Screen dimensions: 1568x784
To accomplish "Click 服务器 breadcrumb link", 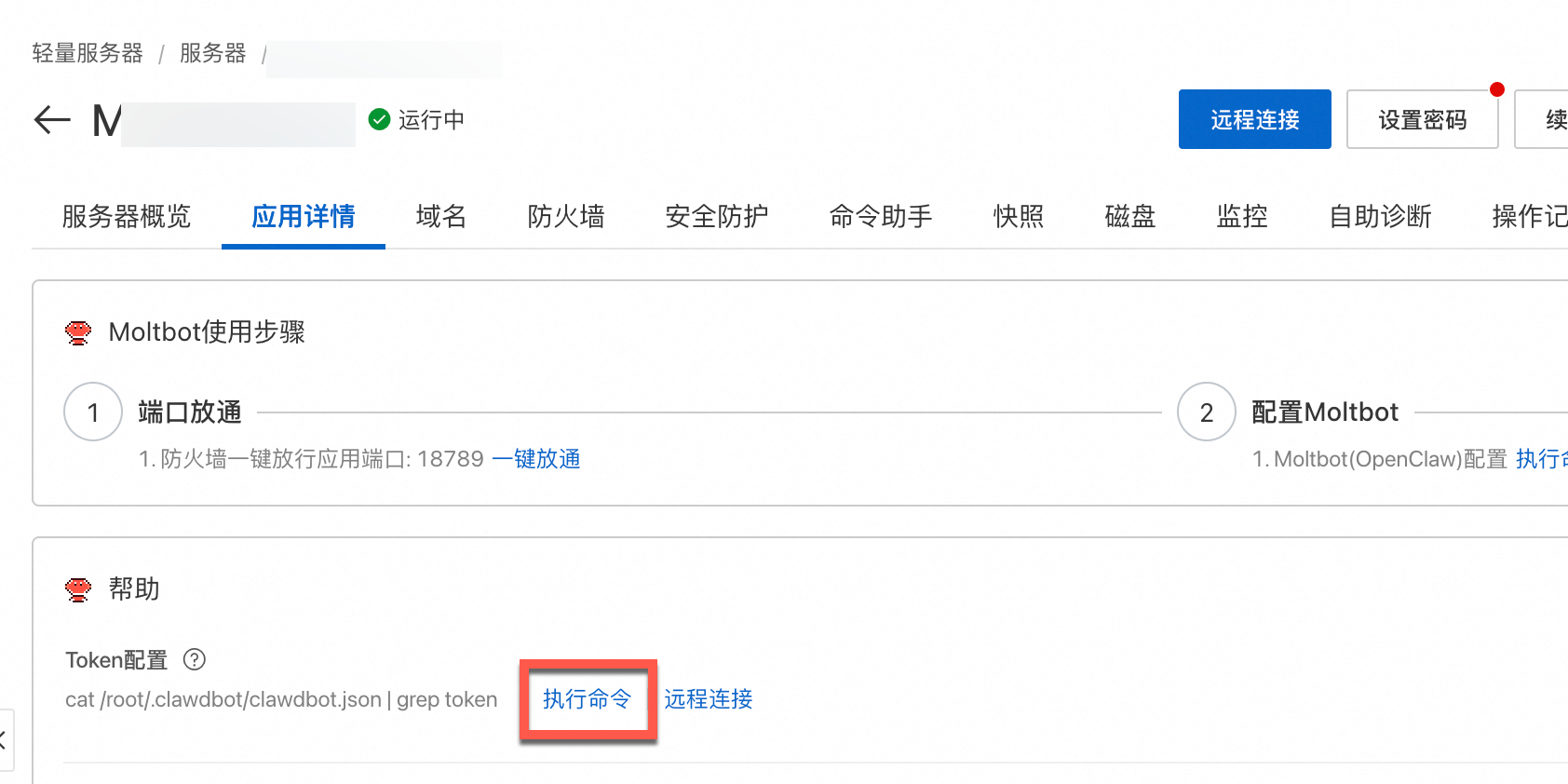I will 213,53.
